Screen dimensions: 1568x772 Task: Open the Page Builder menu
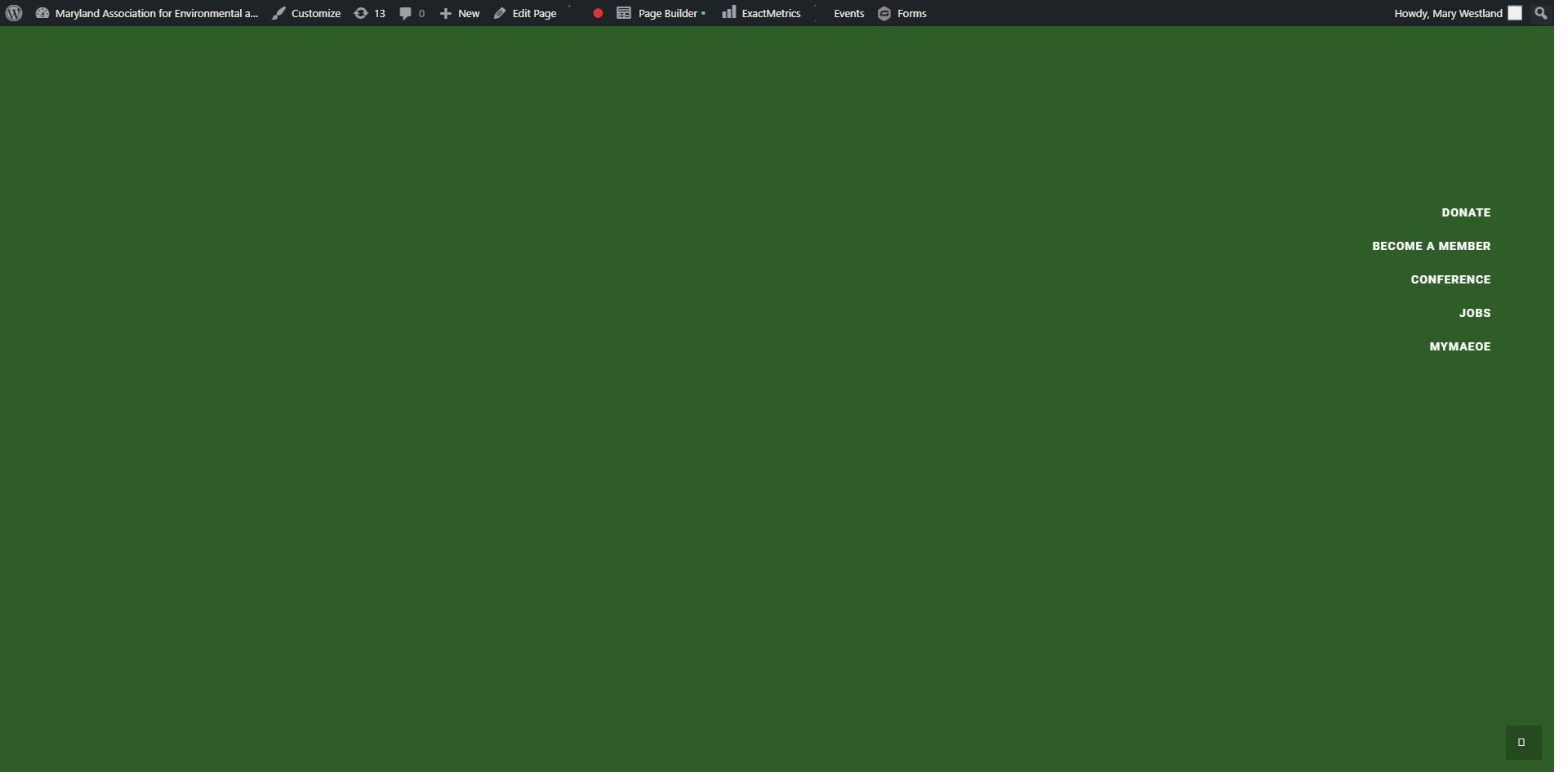(x=661, y=13)
